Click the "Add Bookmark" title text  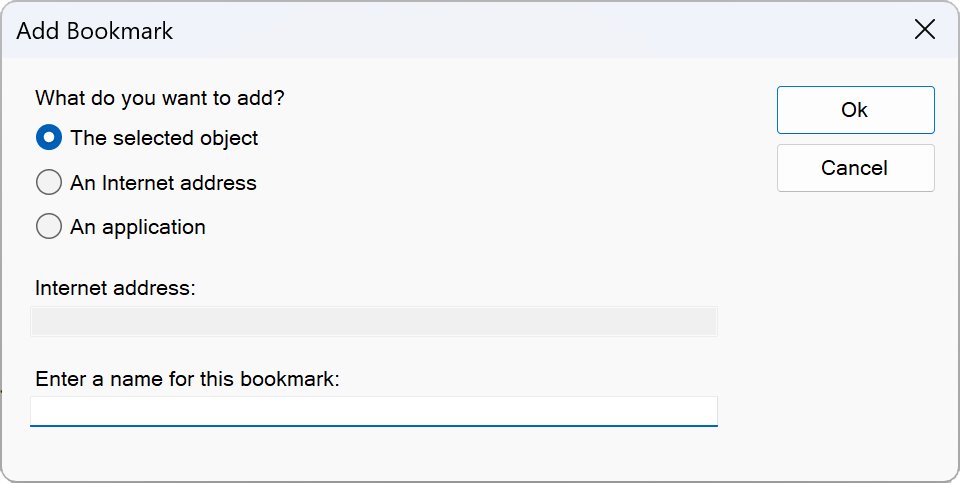click(x=95, y=31)
